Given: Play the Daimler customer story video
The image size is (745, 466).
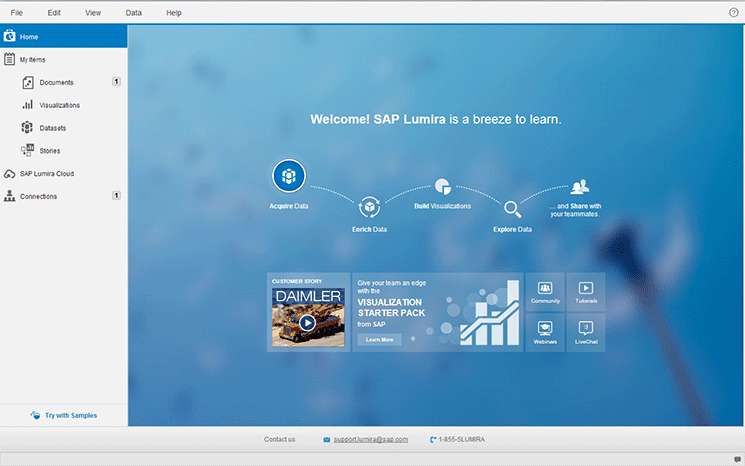Looking at the screenshot, I should pos(308,322).
